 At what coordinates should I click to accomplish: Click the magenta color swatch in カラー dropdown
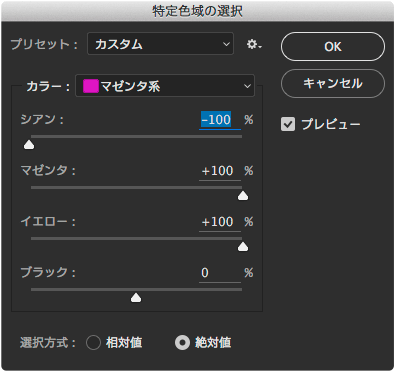tap(91, 86)
